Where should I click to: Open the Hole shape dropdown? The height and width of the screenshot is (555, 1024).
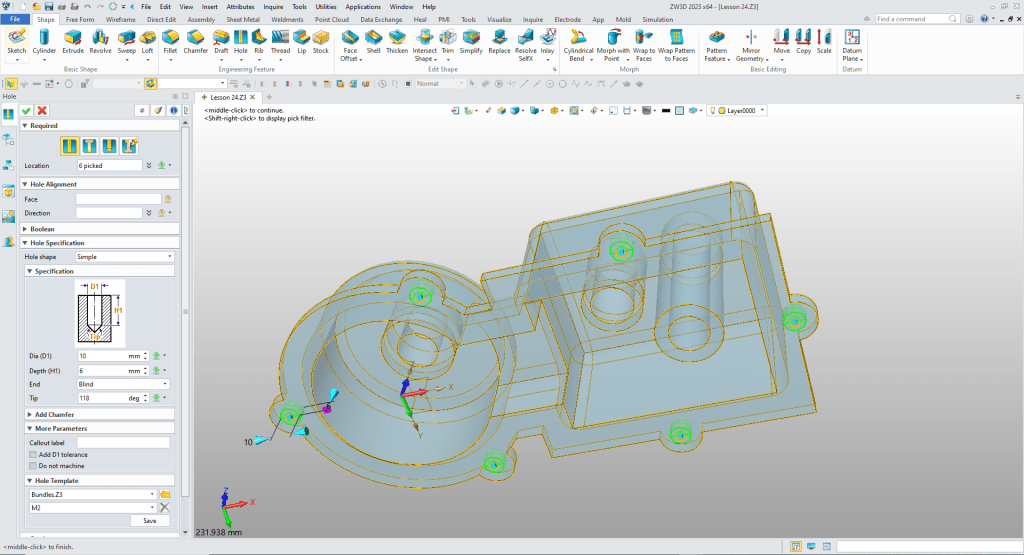(124, 257)
